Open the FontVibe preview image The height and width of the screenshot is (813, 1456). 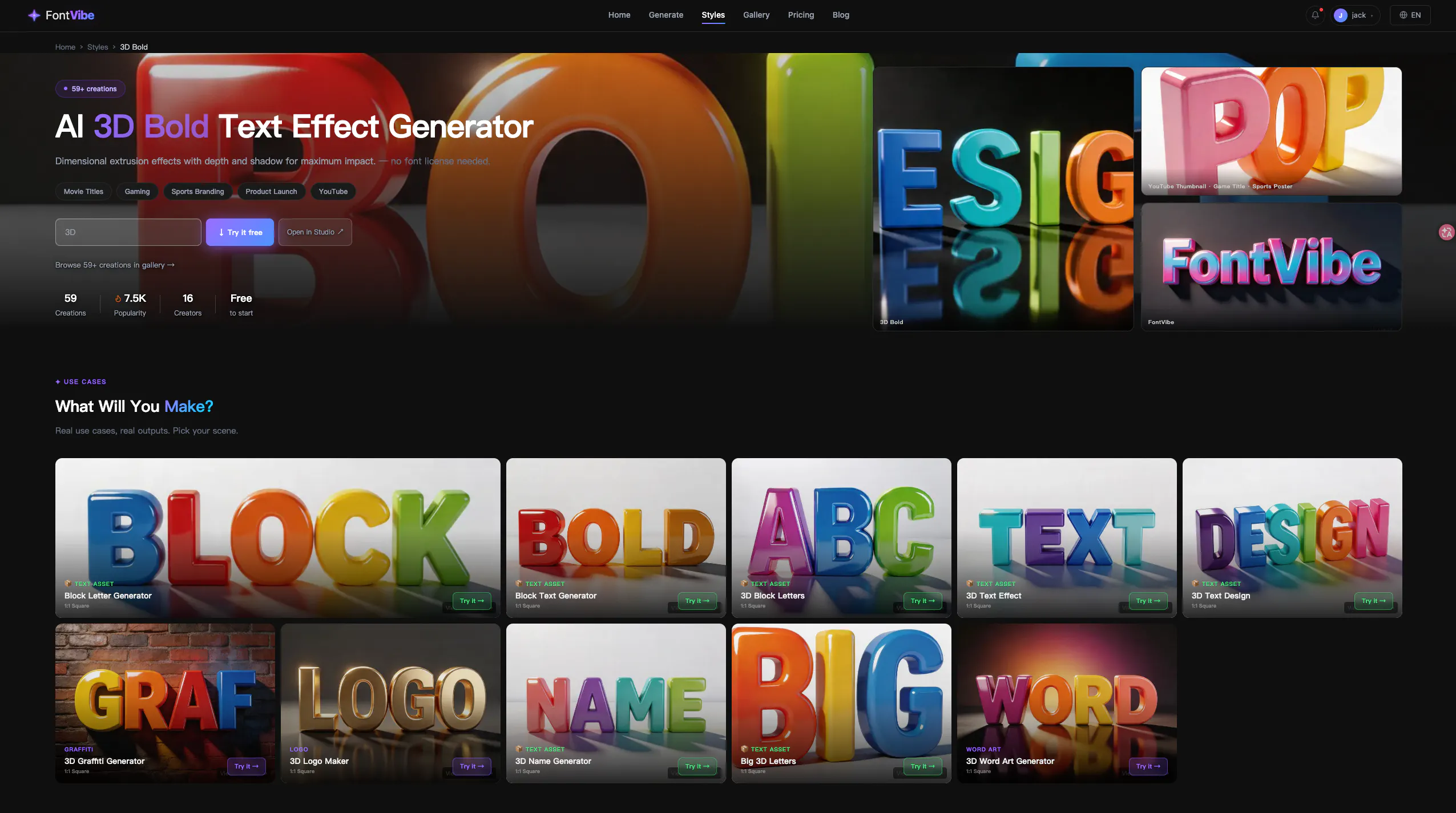(x=1271, y=267)
